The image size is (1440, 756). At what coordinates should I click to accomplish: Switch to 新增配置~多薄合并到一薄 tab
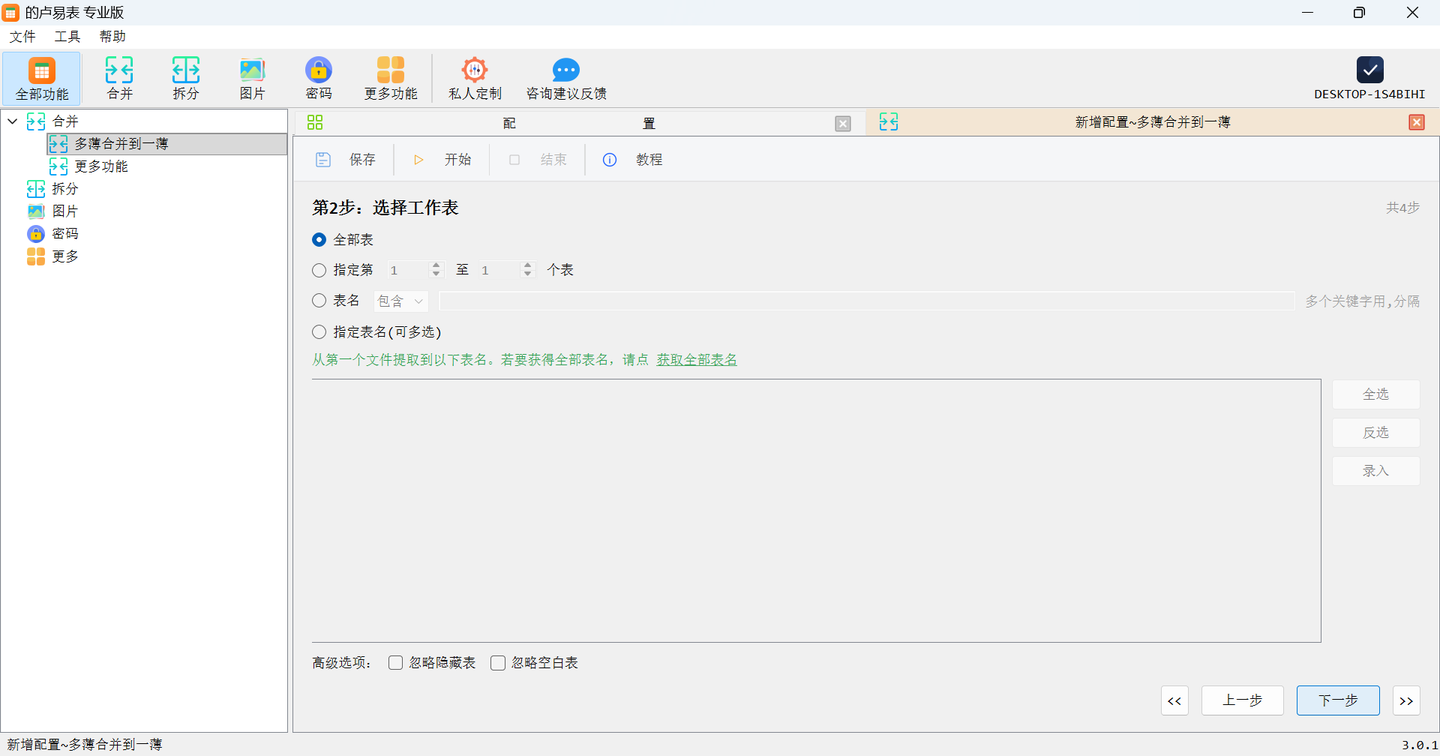[x=1152, y=123]
